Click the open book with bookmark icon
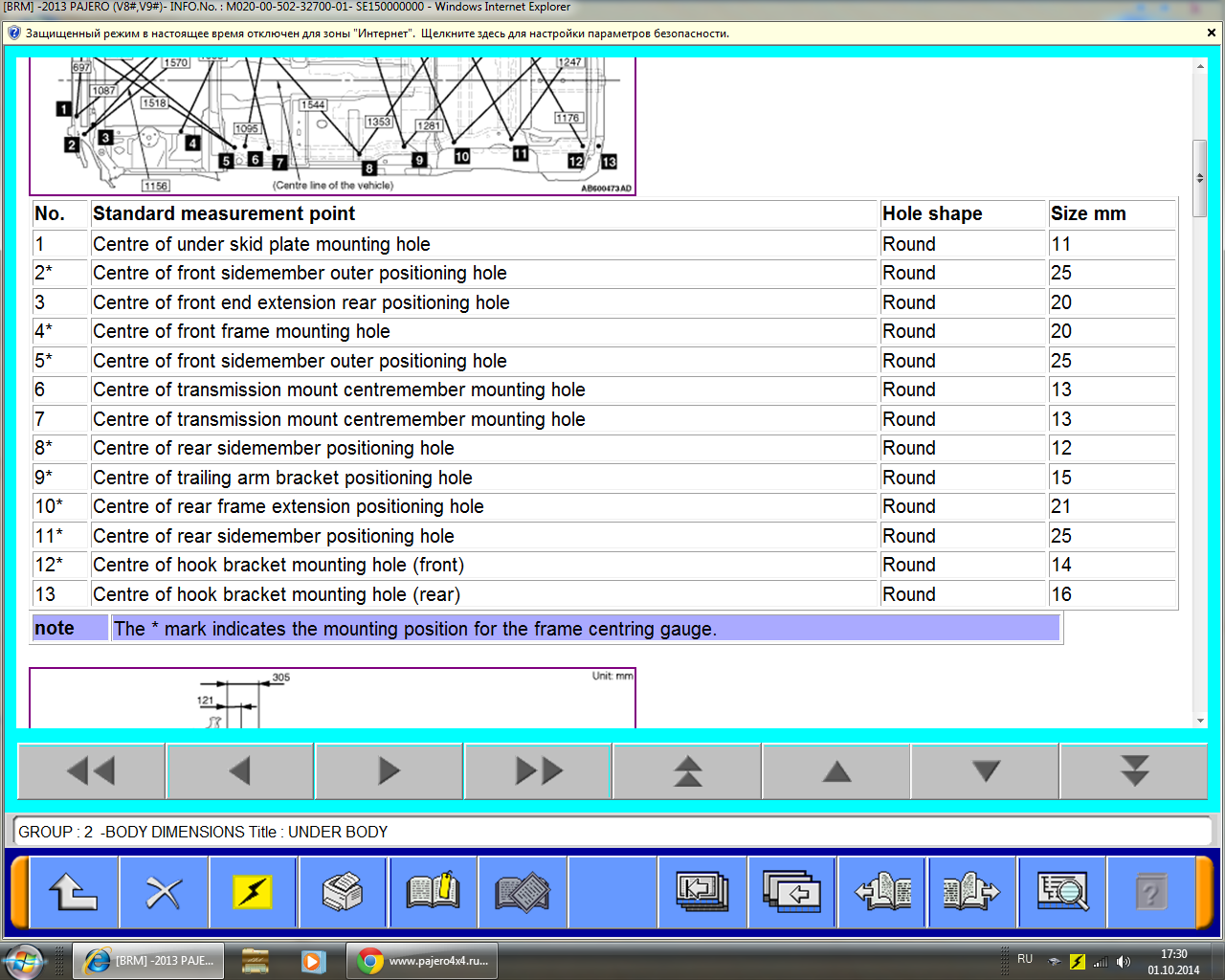1225x980 pixels. coord(433,893)
